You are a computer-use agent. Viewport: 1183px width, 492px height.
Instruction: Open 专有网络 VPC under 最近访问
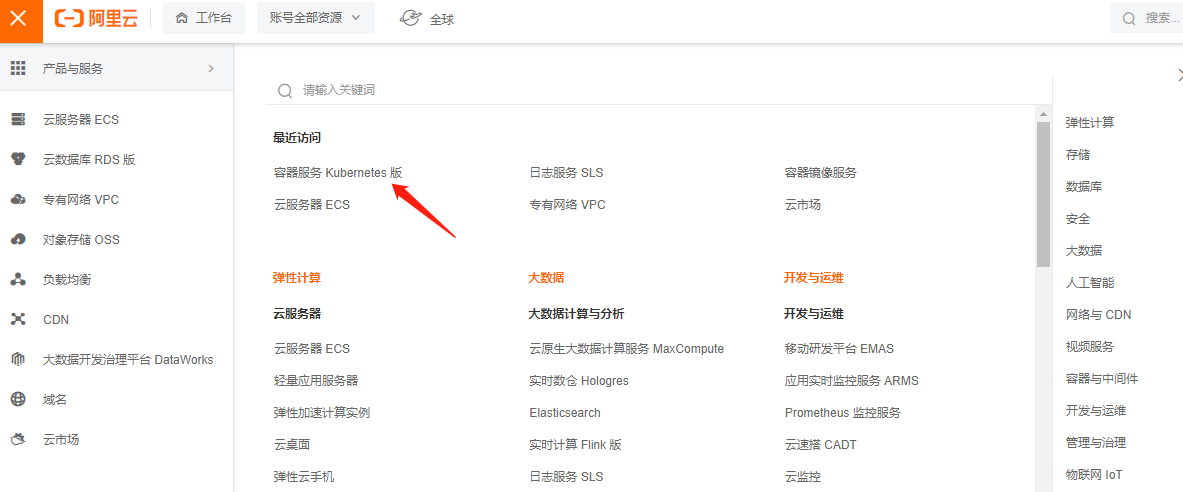coord(567,204)
